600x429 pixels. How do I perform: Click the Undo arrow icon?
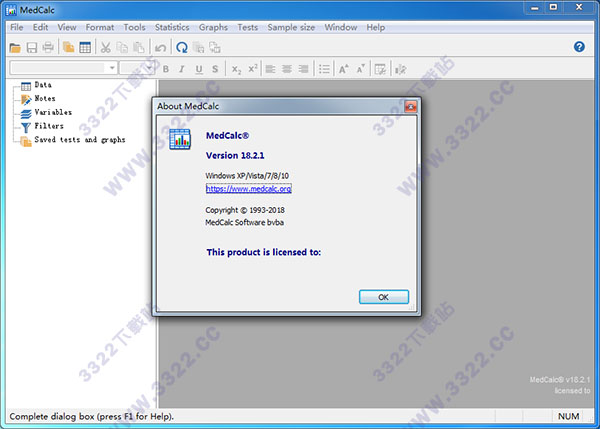tap(160, 47)
